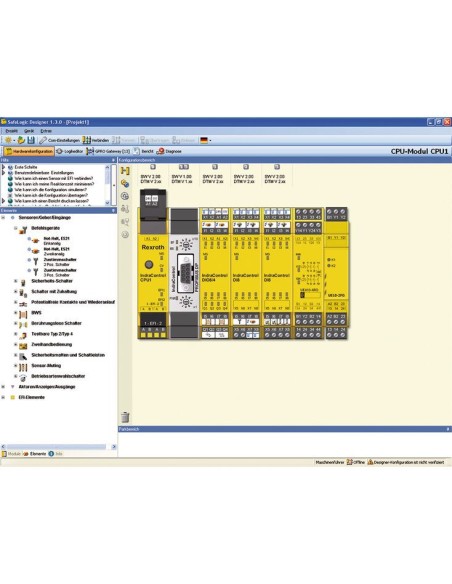Open the Gerät menu
The width and height of the screenshot is (452, 584).
click(x=29, y=131)
